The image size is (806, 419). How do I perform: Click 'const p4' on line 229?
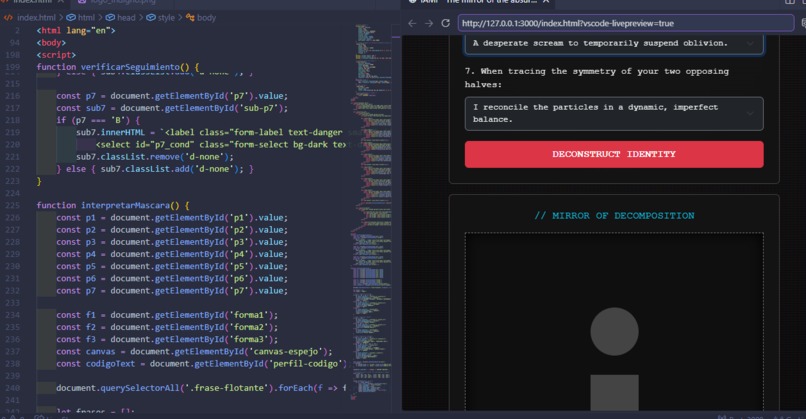(x=172, y=254)
